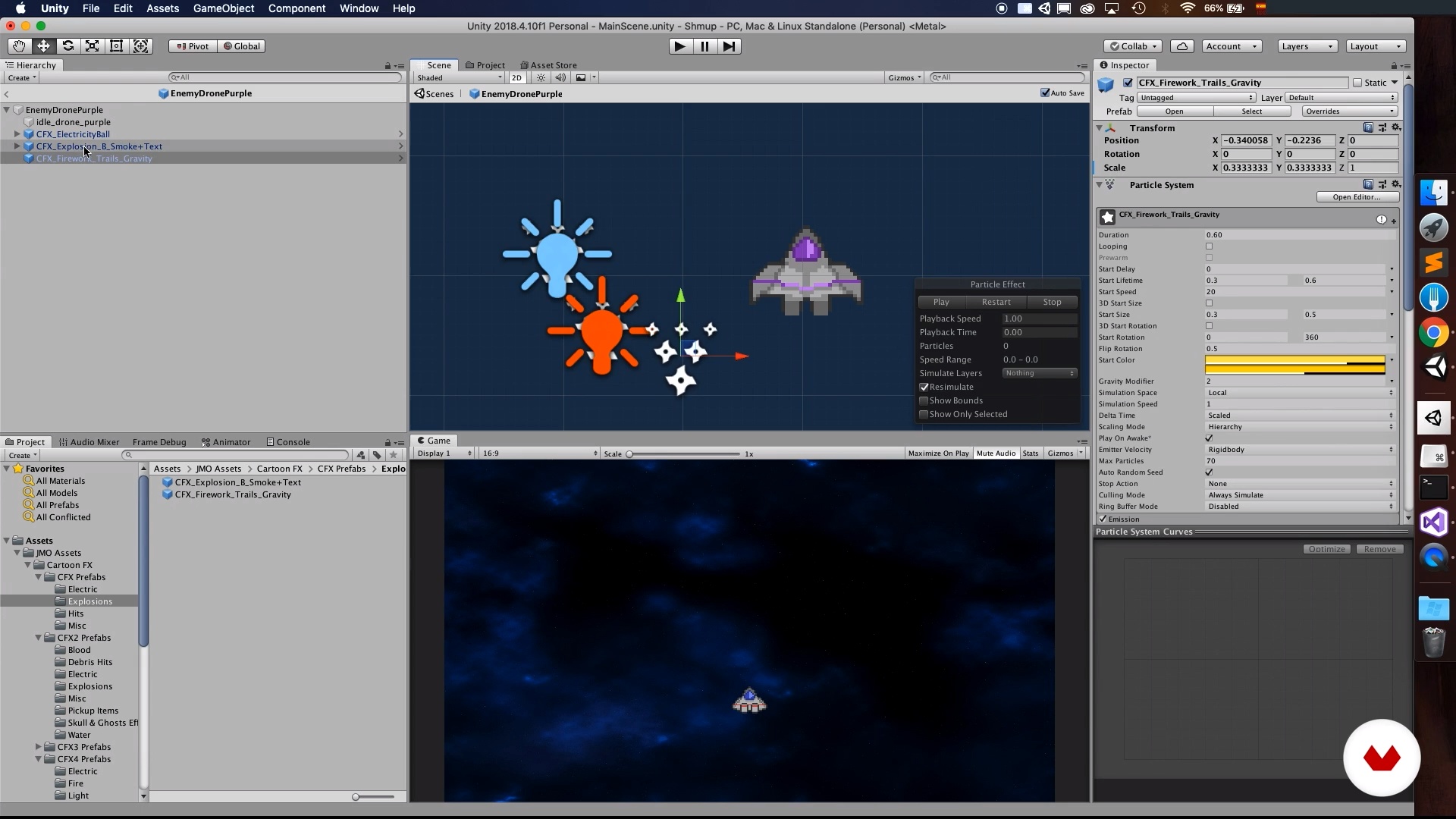Screen dimensions: 1456x819
Task: Click the Pause button
Action: pyautogui.click(x=704, y=46)
